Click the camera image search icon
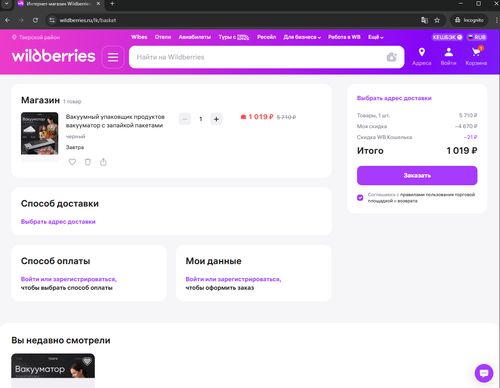The image size is (500, 388). coord(392,57)
